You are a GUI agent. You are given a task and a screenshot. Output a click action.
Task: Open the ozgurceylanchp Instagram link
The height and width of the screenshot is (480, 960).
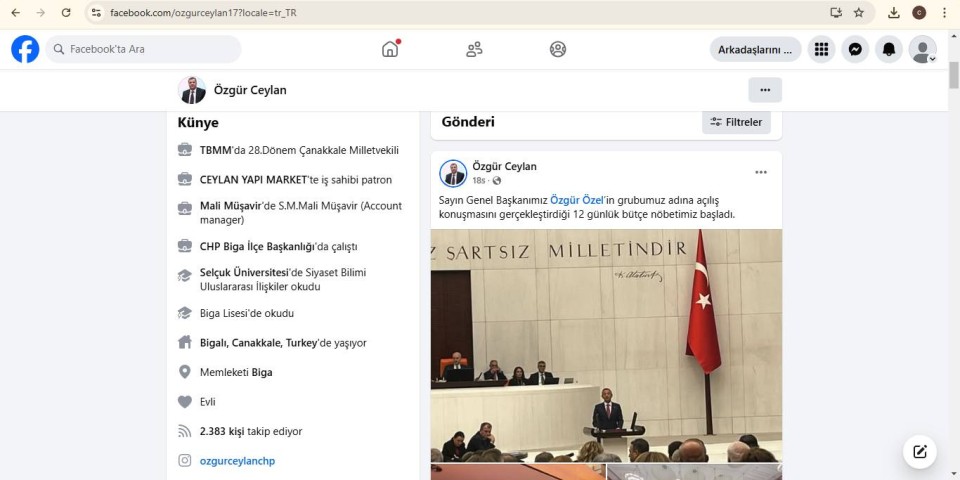pos(238,461)
